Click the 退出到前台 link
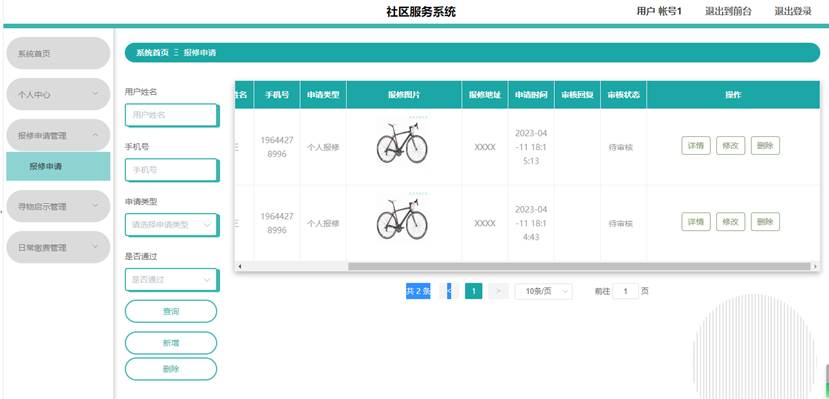Viewport: 829px width, 399px height. pyautogui.click(x=728, y=11)
